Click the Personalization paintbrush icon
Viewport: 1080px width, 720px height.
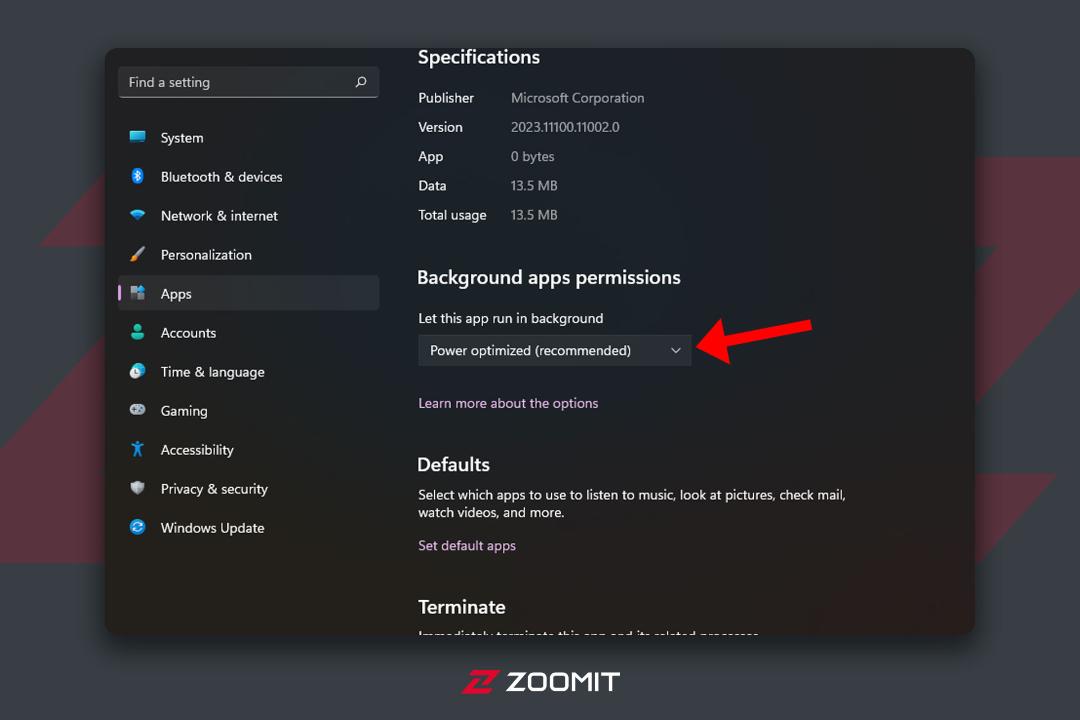click(138, 254)
